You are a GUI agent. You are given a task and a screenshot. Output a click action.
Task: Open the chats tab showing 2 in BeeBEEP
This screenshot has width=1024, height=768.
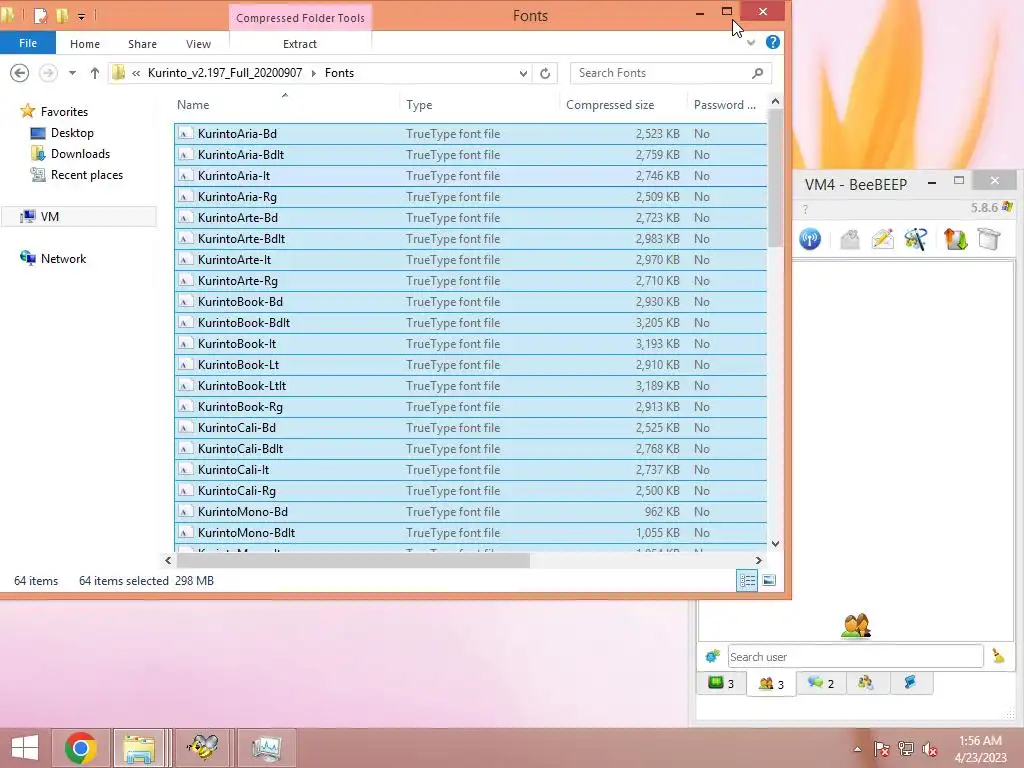click(x=821, y=683)
